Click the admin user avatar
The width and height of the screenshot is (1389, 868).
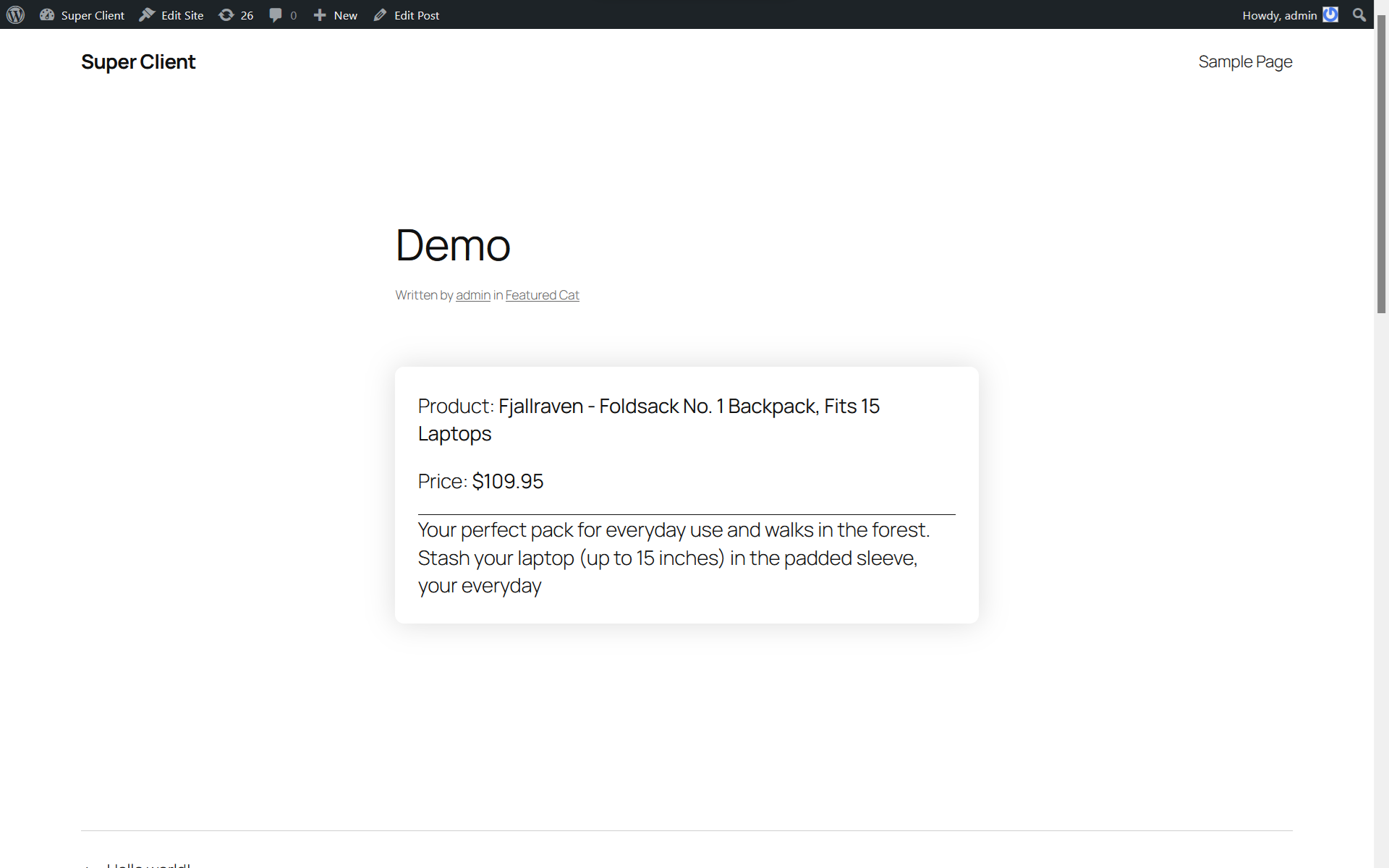click(x=1330, y=14)
